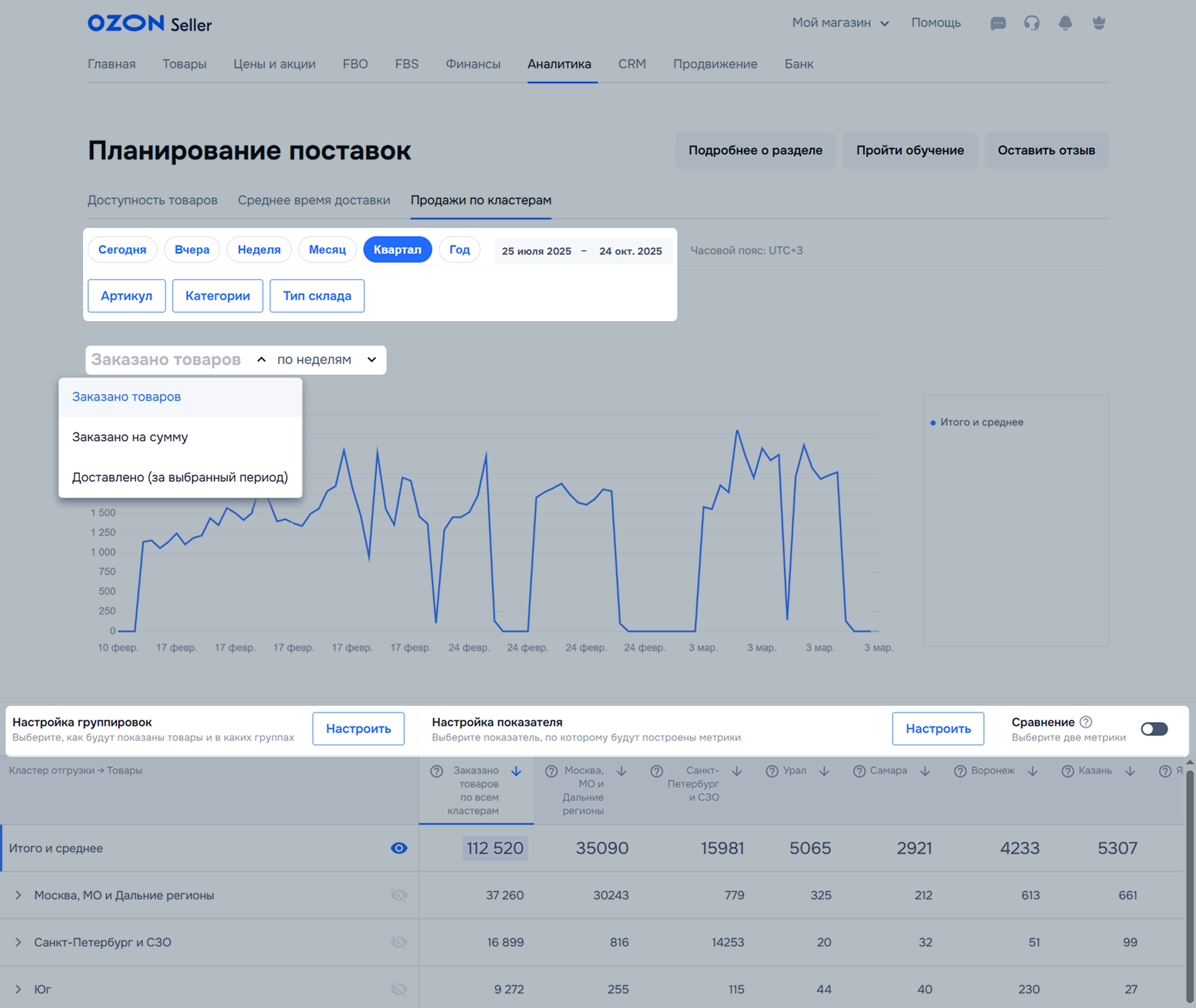1196x1008 pixels.
Task: Open the notifications bell
Action: tap(1065, 23)
